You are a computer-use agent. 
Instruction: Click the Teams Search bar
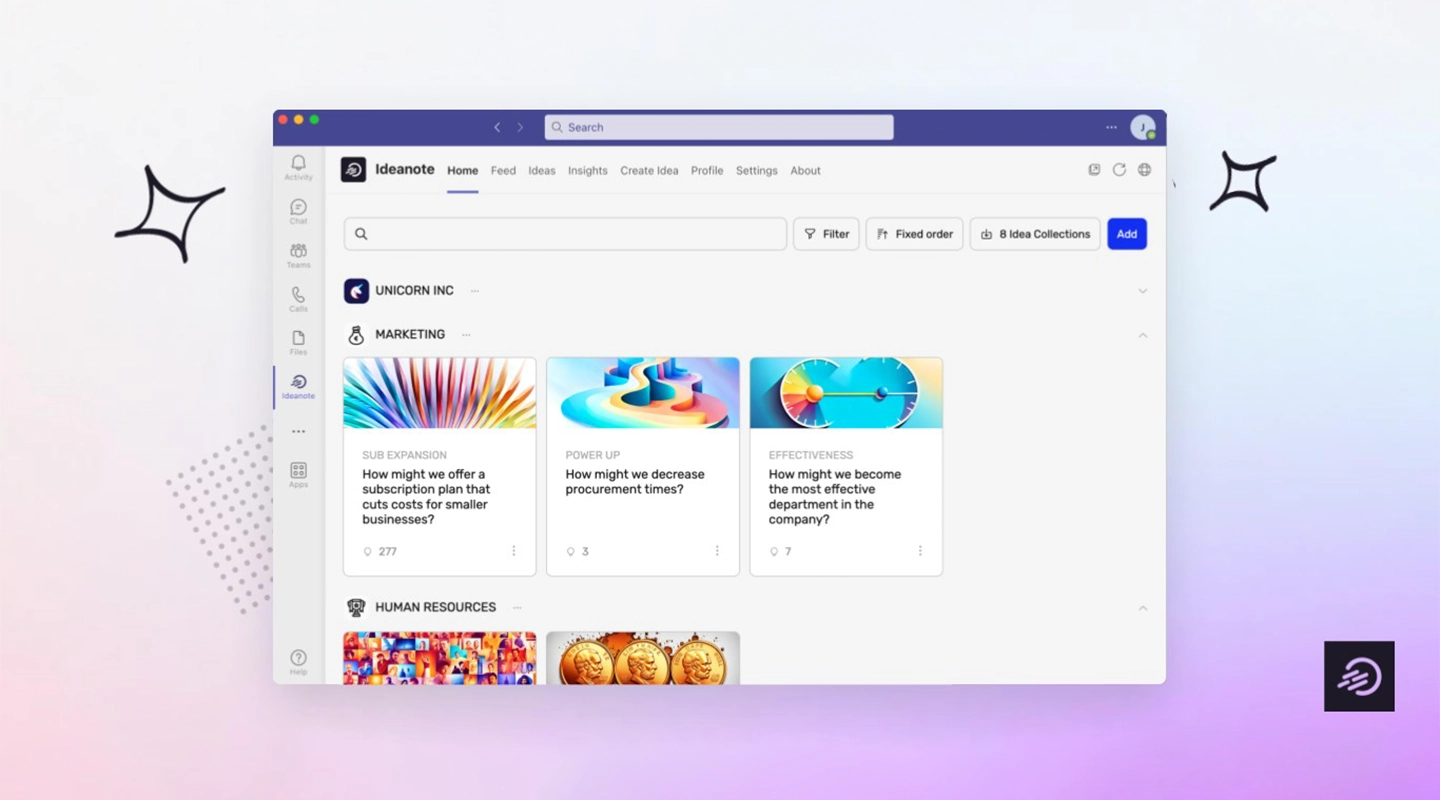pos(719,127)
